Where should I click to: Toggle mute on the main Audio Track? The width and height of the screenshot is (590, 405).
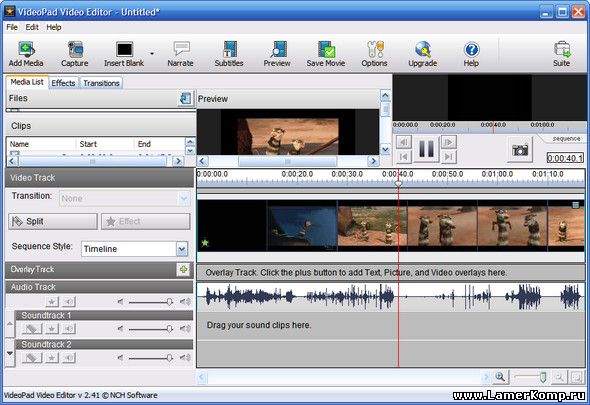[69, 301]
